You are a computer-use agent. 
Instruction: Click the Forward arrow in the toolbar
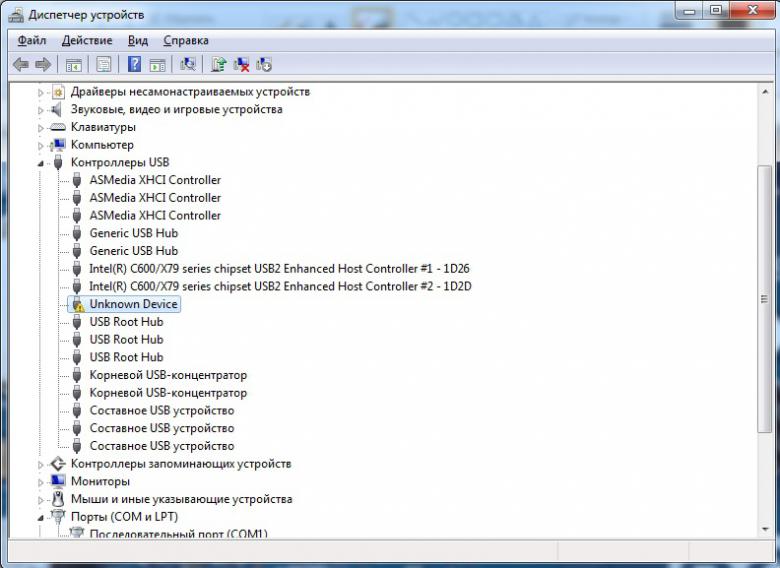(x=43, y=64)
